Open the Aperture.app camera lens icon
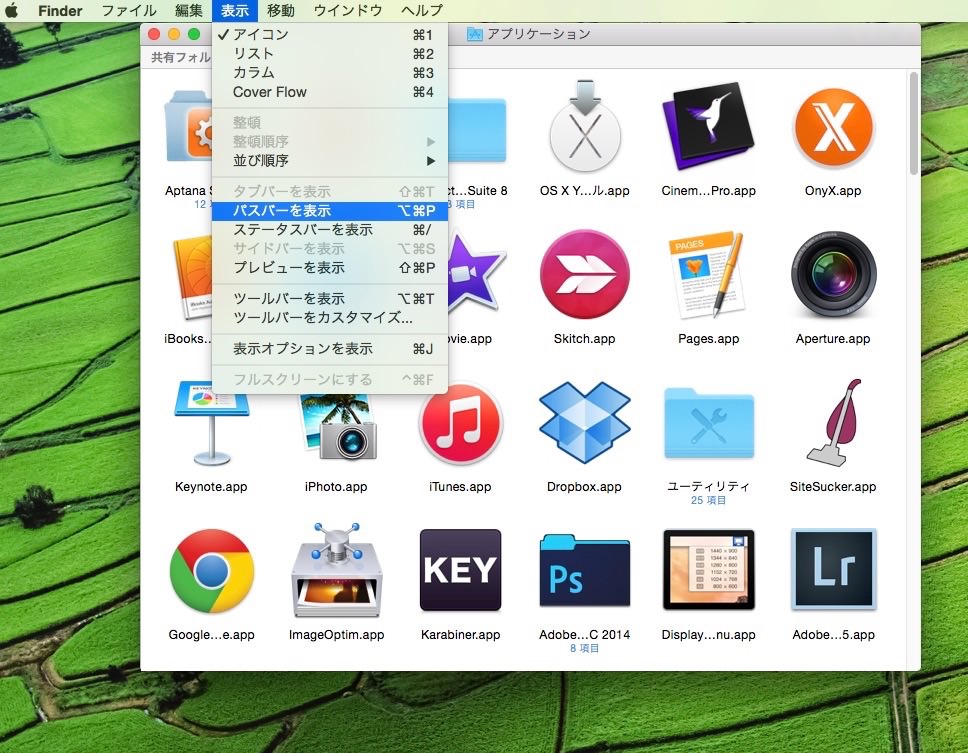The height and width of the screenshot is (753, 968). (833, 275)
